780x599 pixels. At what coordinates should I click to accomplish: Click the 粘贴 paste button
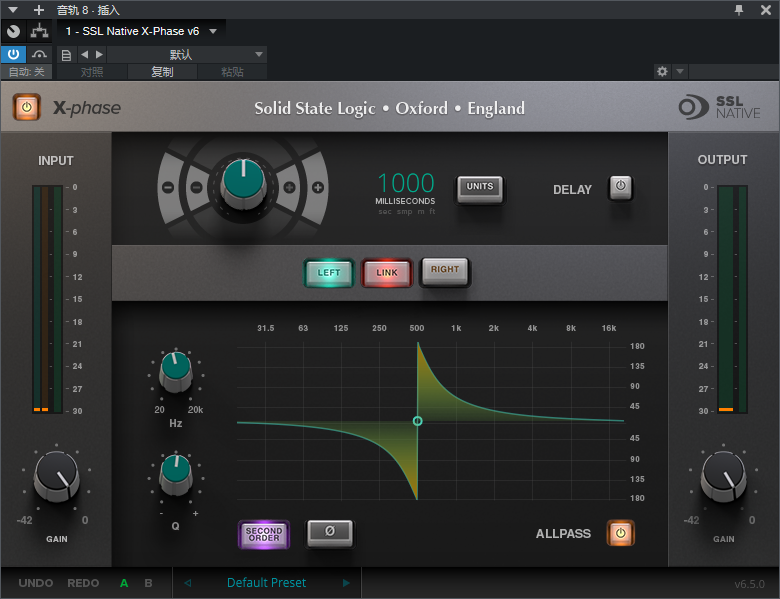click(232, 72)
